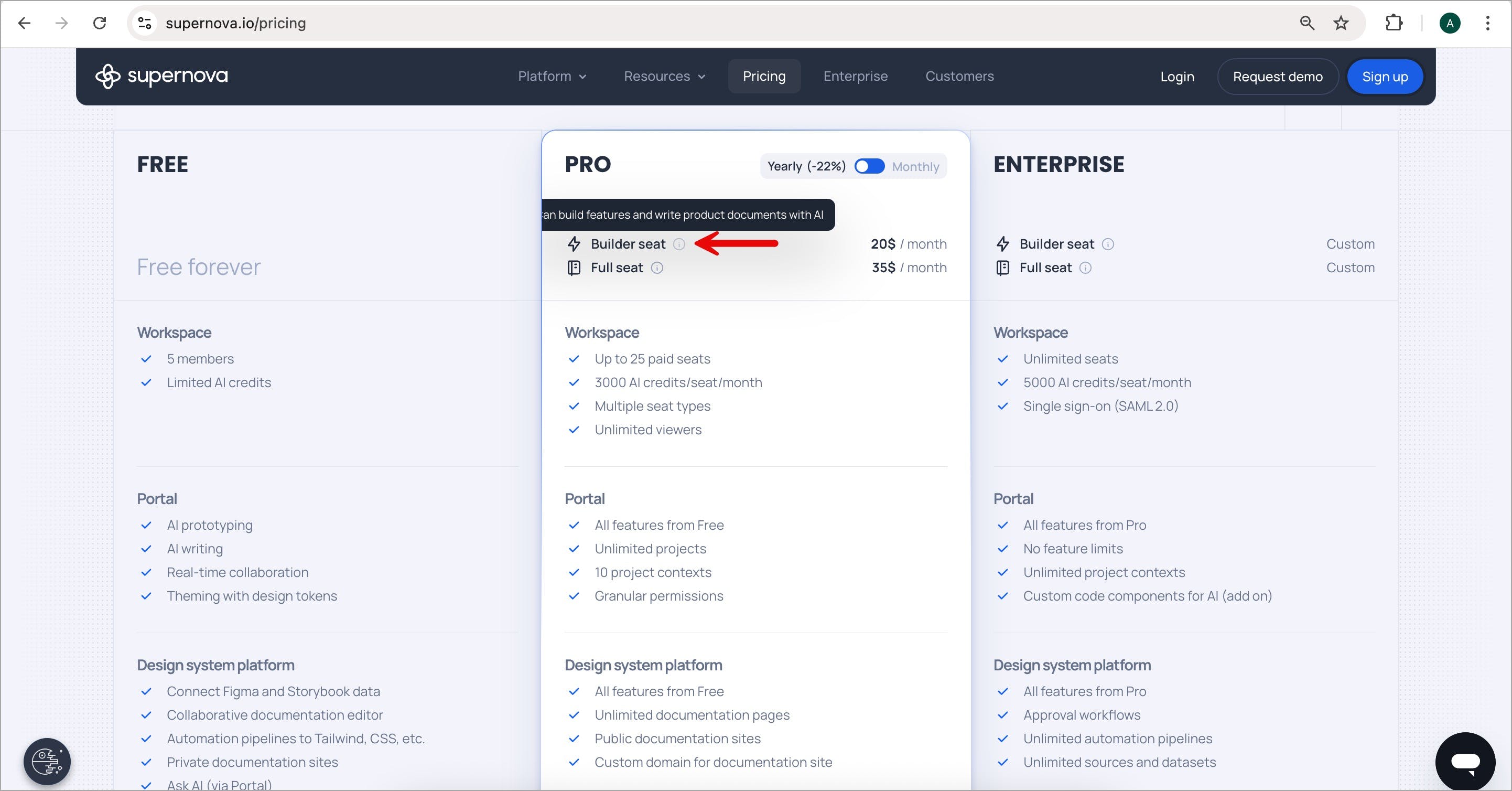Open Chrome three-dot menu

pos(1487,24)
